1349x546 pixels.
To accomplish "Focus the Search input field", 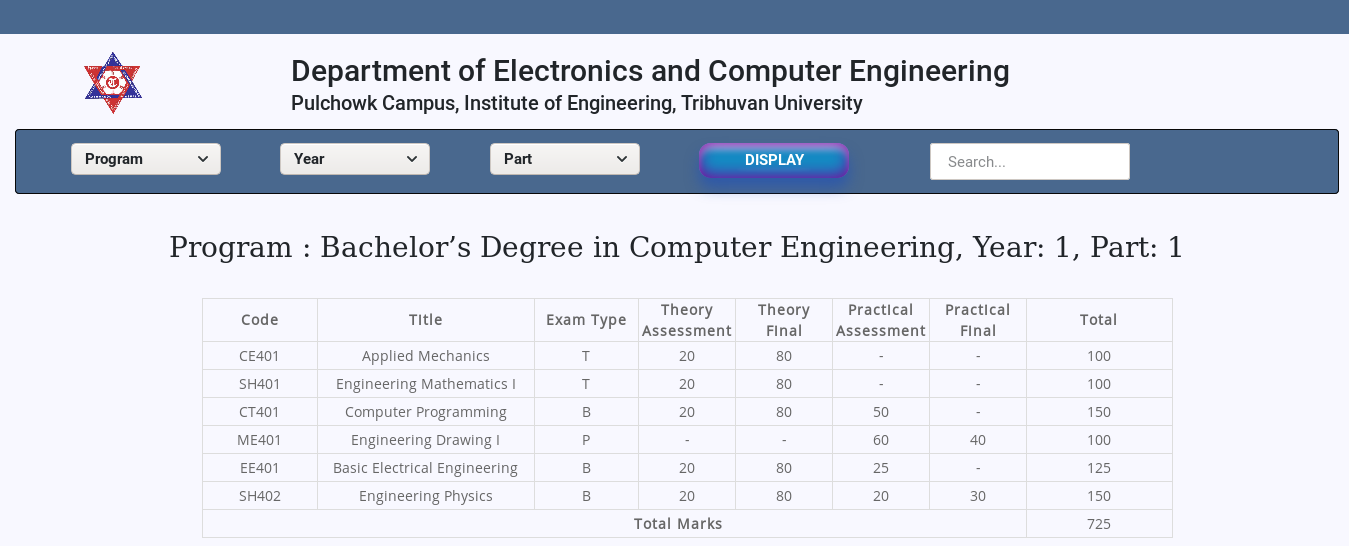I will click(x=1029, y=162).
